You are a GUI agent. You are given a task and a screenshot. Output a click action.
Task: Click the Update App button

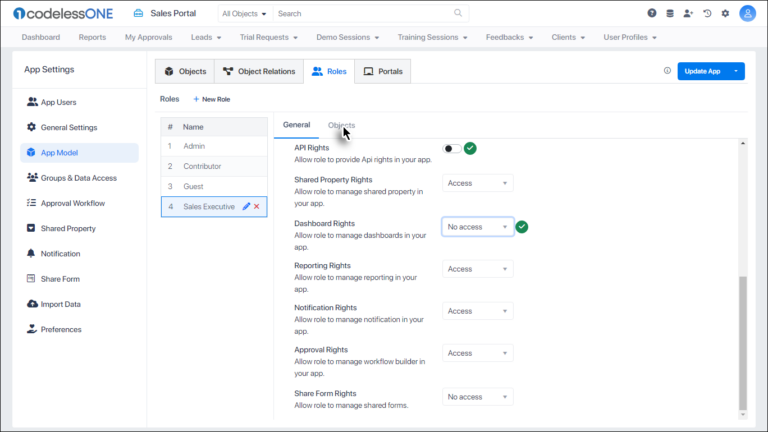pyautogui.click(x=702, y=71)
